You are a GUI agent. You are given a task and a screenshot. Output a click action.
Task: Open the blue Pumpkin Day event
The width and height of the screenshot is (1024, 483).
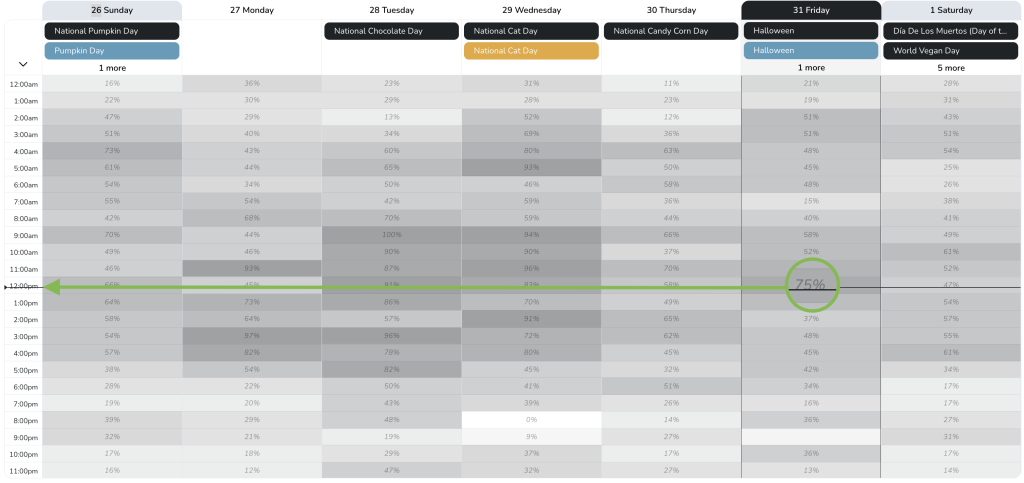click(112, 50)
